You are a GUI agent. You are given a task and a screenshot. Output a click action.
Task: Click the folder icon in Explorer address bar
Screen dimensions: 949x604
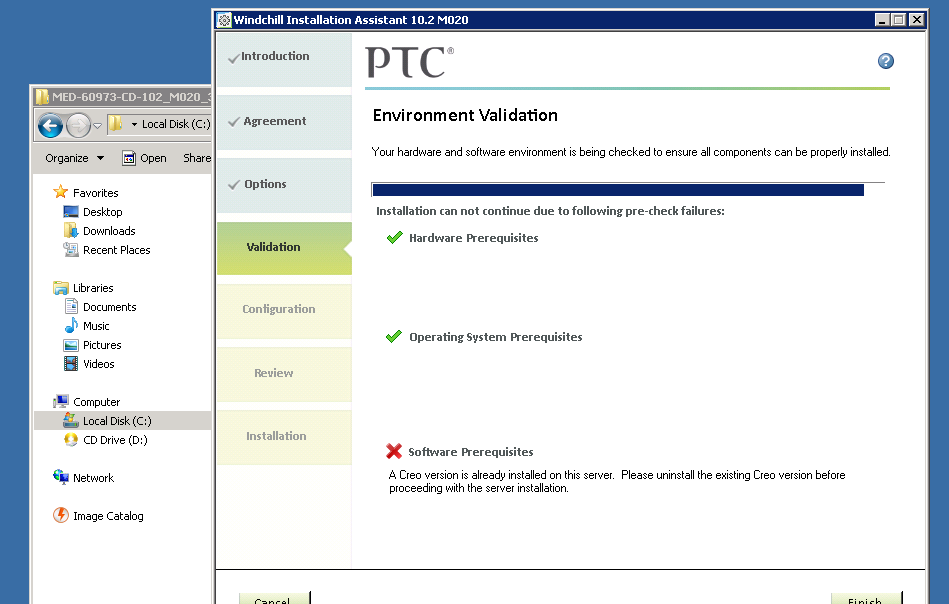tap(115, 124)
